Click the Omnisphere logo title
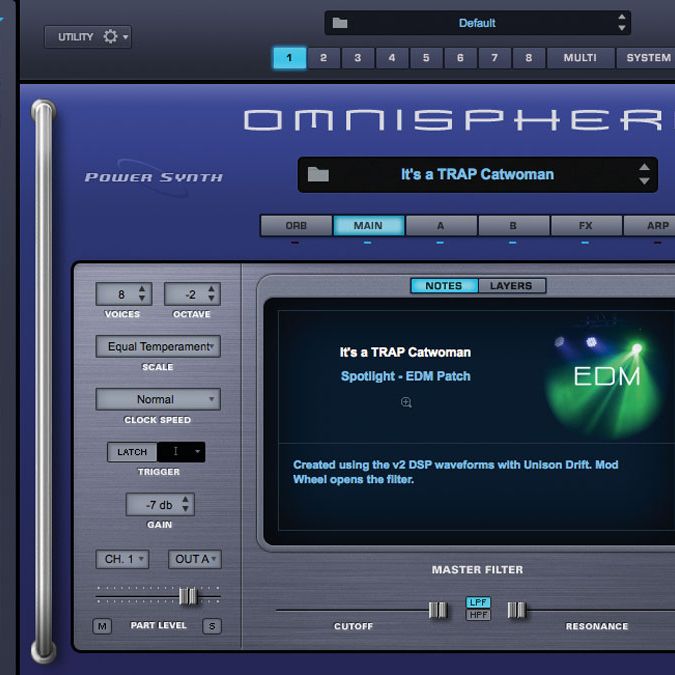Image resolution: width=675 pixels, height=675 pixels. click(459, 120)
